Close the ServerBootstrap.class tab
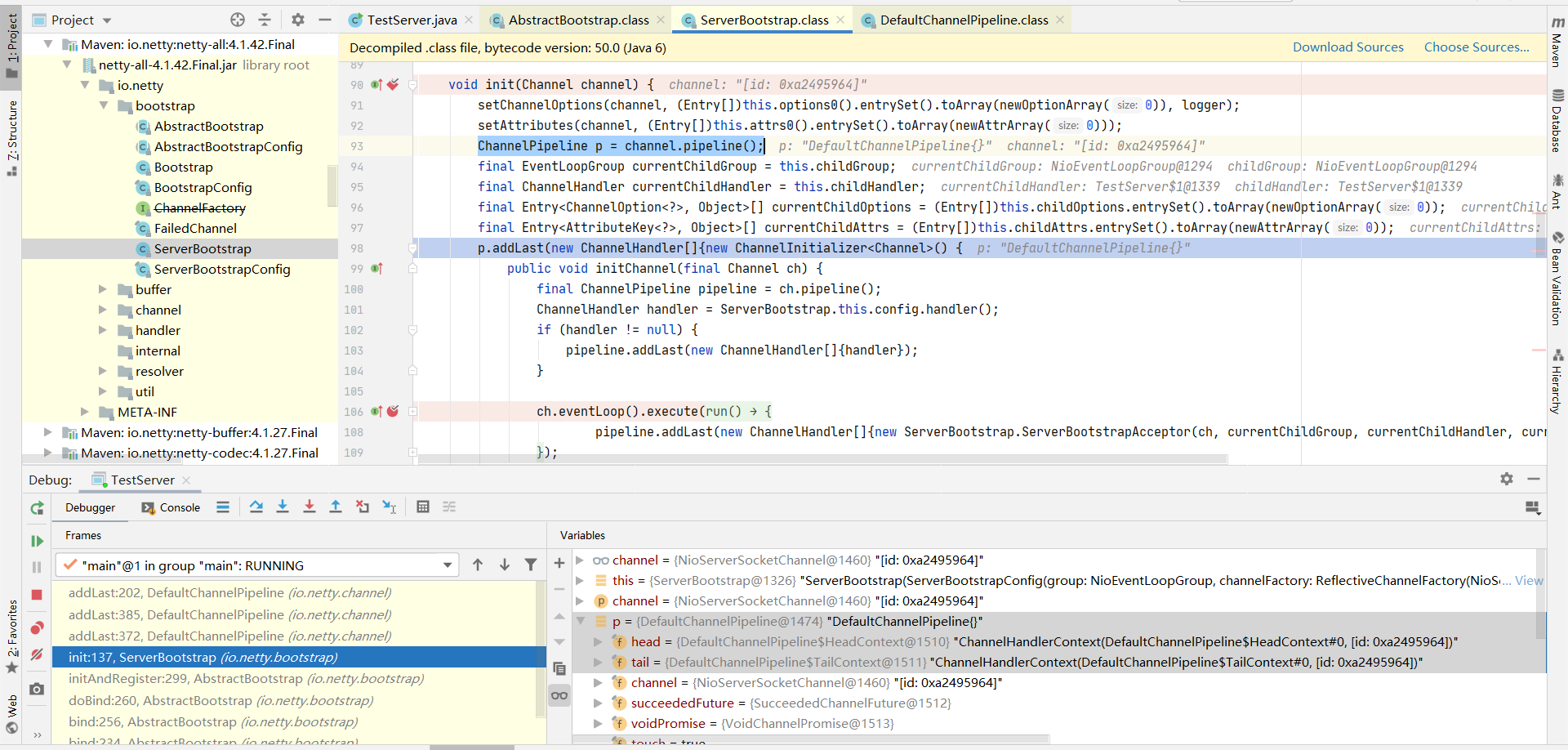The image size is (1568, 750). [x=840, y=20]
